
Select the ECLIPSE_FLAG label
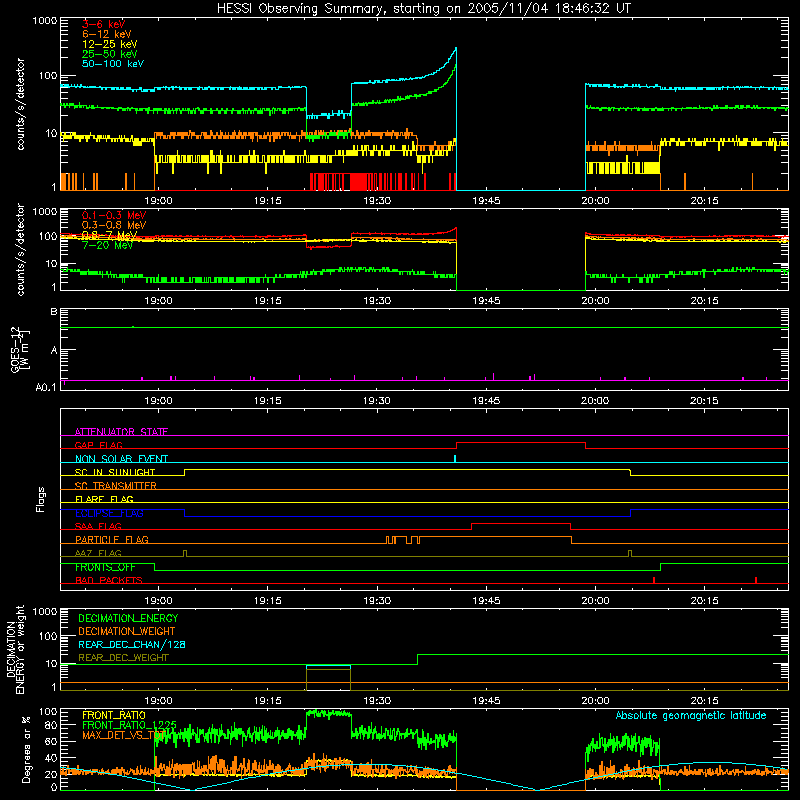click(109, 513)
